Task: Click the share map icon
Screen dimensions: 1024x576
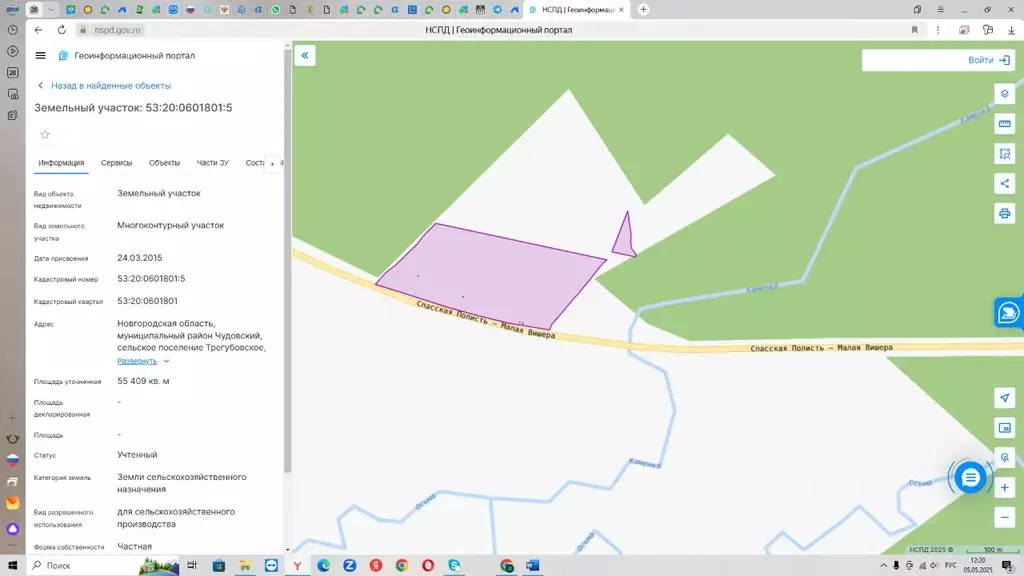Action: click(x=1005, y=184)
